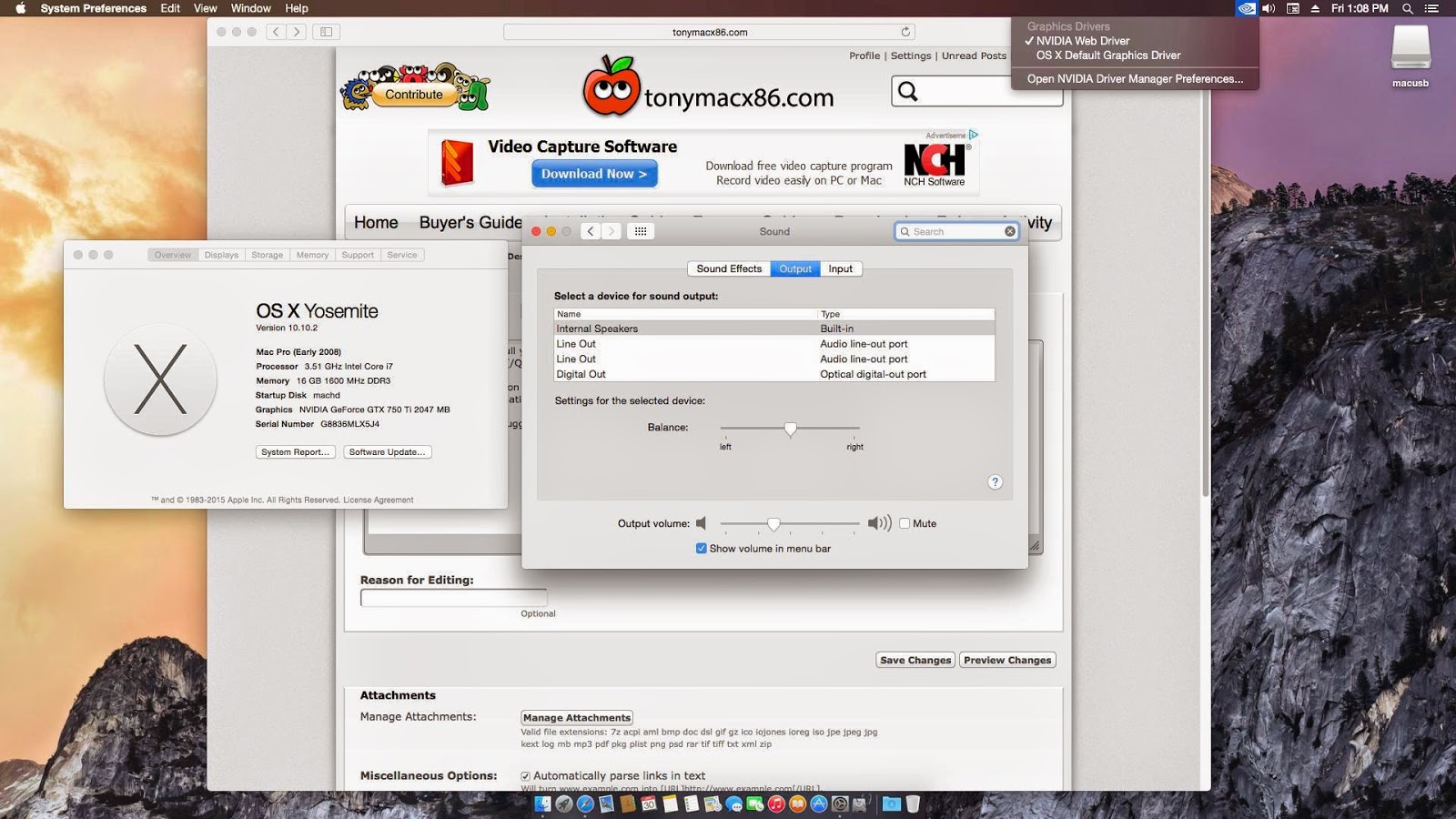Image resolution: width=1456 pixels, height=819 pixels.
Task: Click the Software Update button
Action: coord(388,452)
